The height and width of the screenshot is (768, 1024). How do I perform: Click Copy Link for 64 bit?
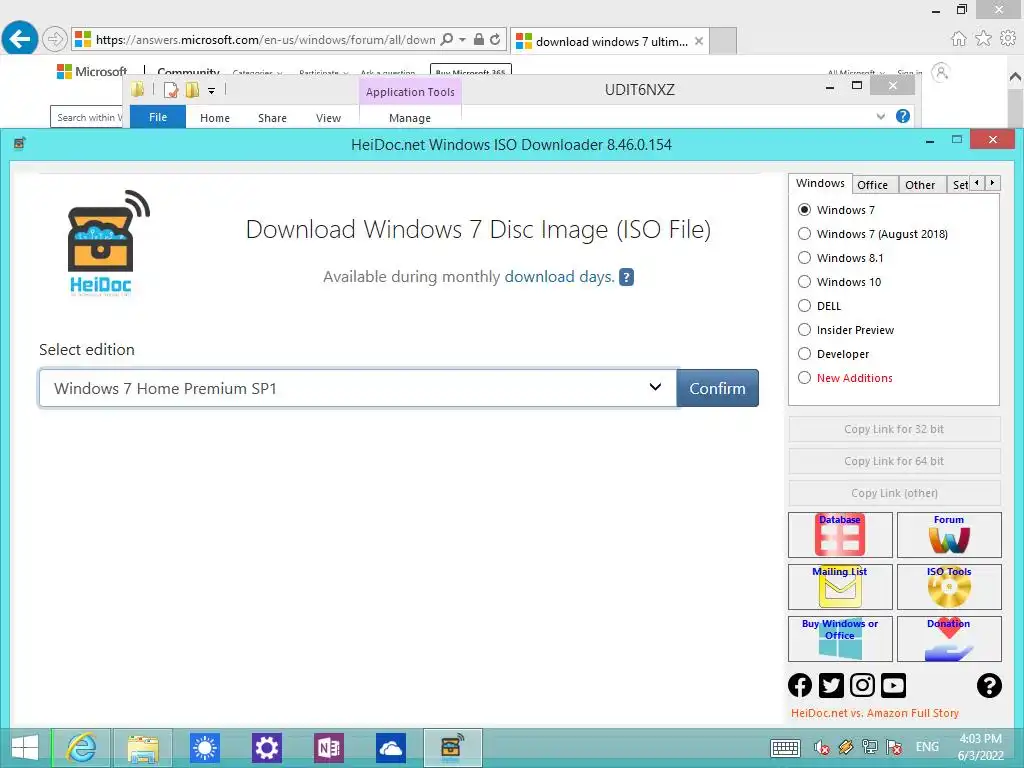coord(894,461)
